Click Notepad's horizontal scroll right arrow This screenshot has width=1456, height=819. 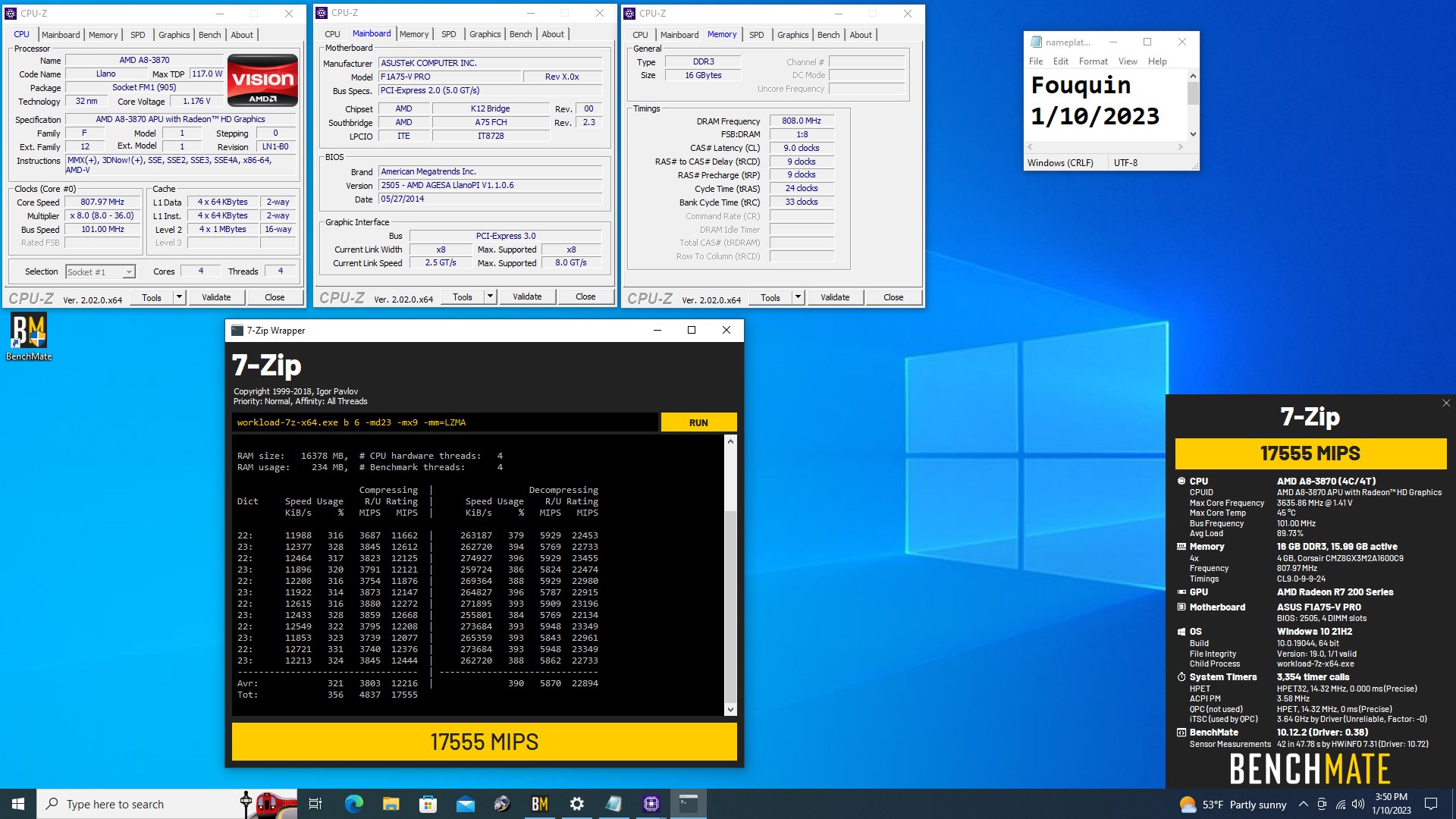tap(1181, 147)
